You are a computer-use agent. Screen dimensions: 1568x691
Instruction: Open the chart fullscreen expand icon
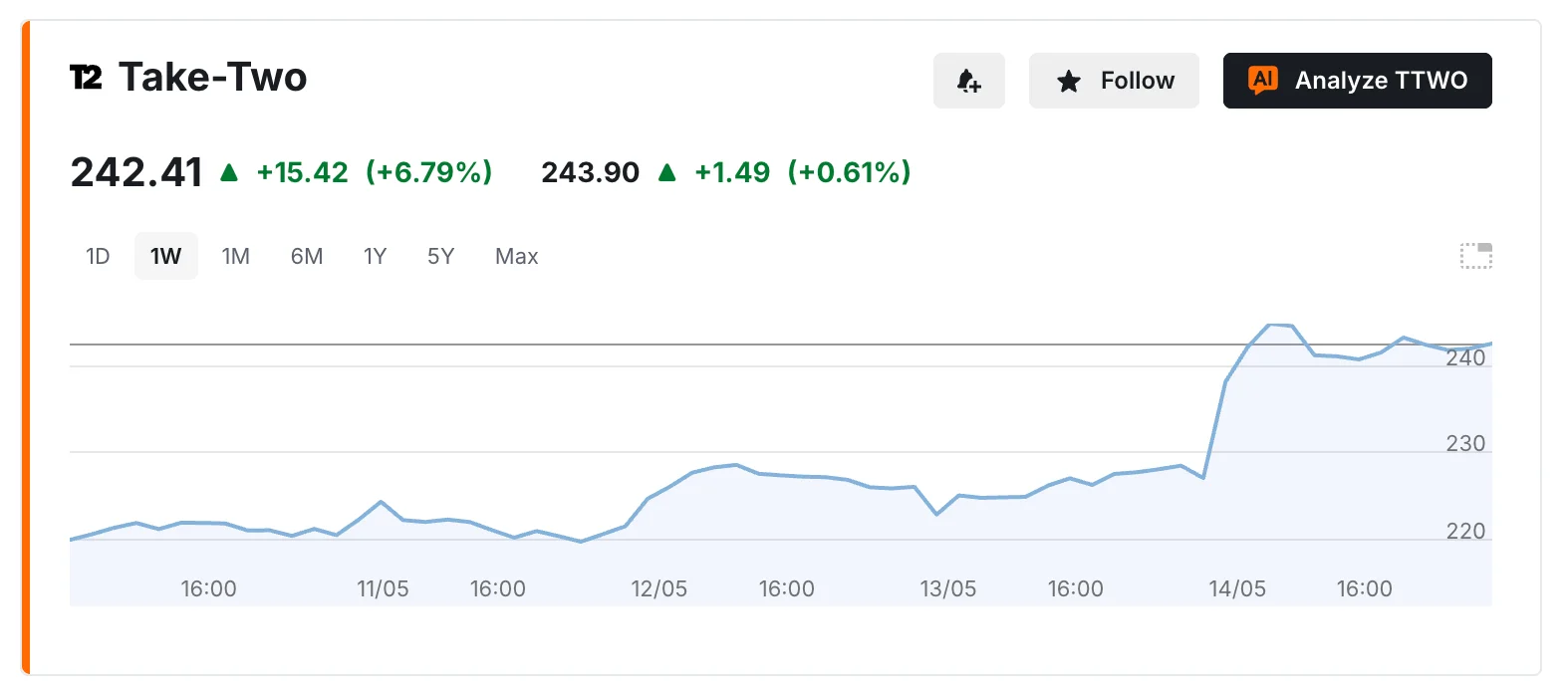1476,256
